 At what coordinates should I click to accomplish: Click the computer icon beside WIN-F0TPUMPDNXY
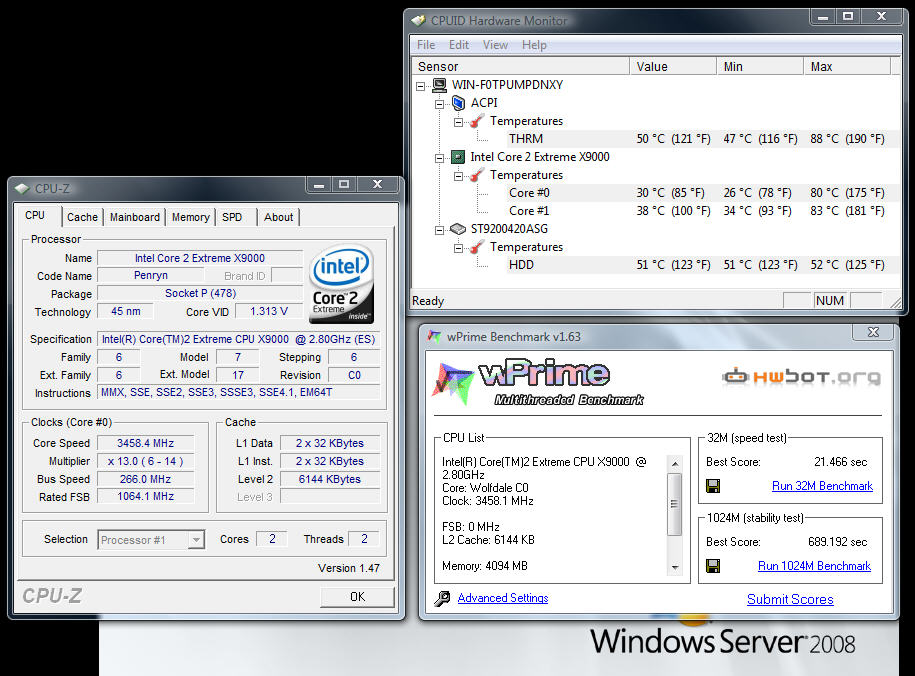(439, 85)
